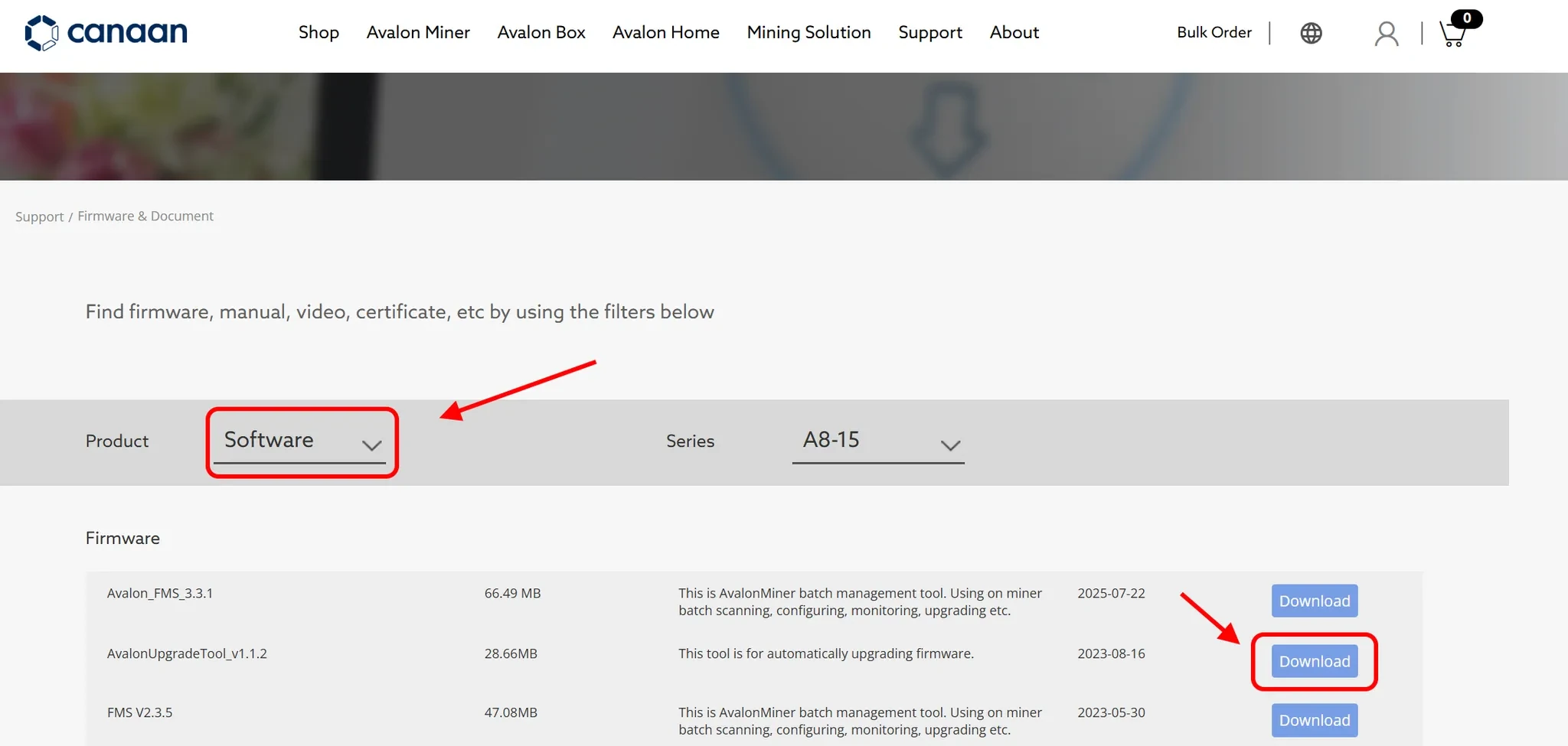Open the Shop menu
1568x746 pixels.
tap(318, 32)
